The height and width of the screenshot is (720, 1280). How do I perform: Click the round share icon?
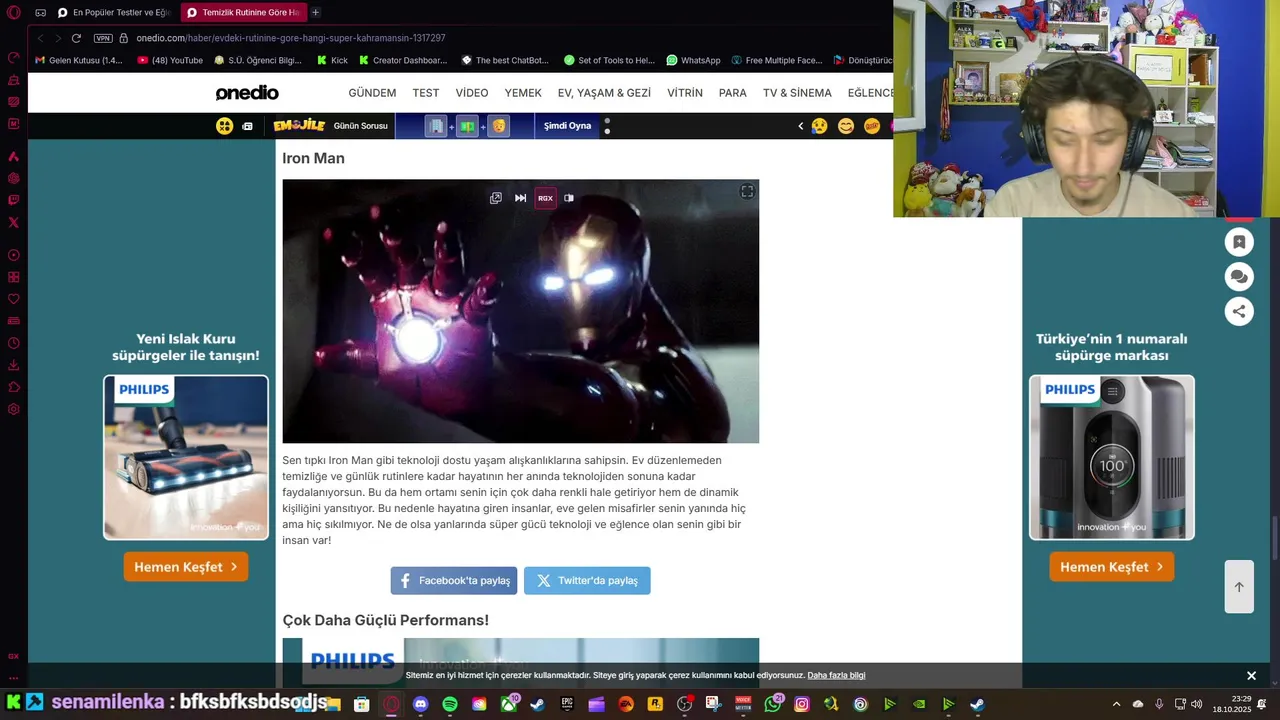tap(1239, 311)
